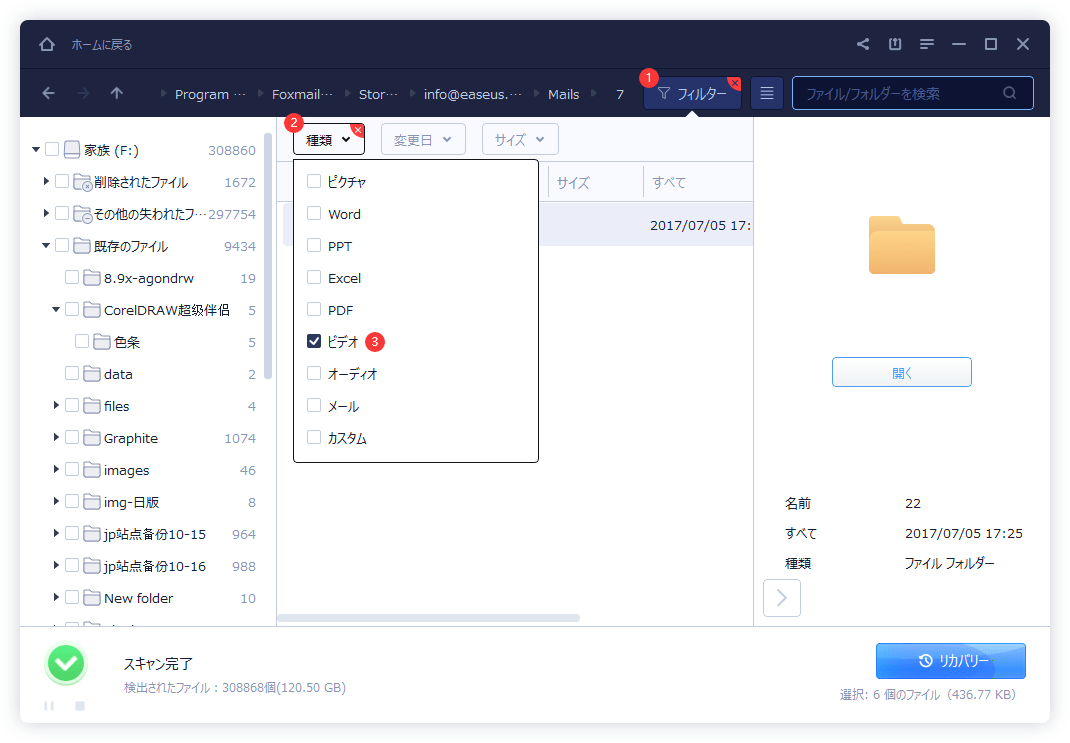Viewport: 1070px width, 743px height.
Task: Click the folder tree vertical scrollbar
Action: click(268, 256)
